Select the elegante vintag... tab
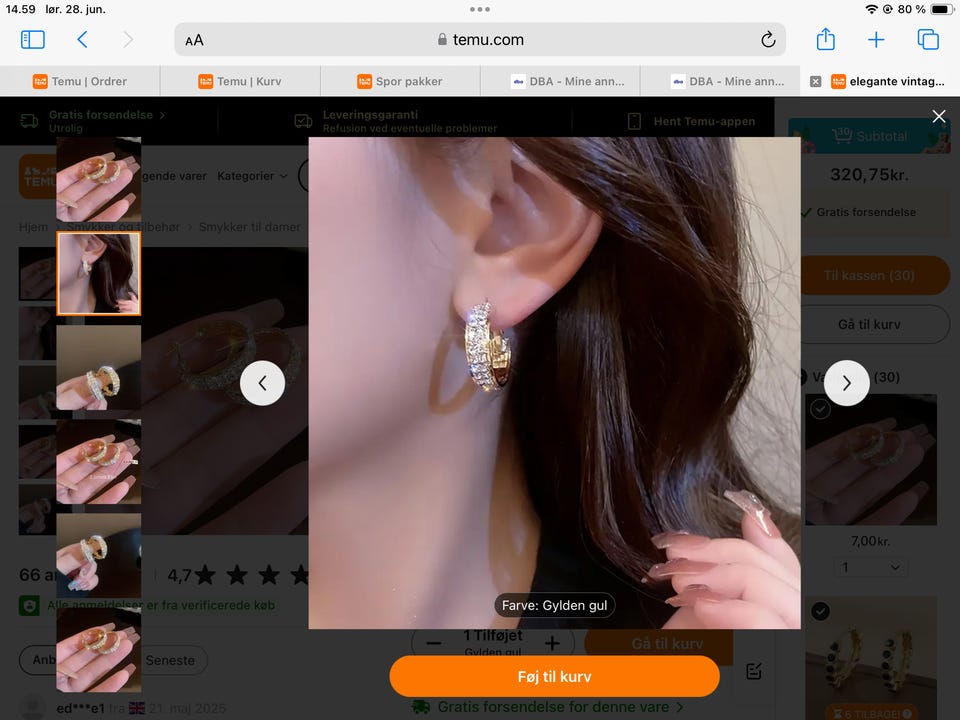Screen dimensions: 960x720 (x=888, y=81)
